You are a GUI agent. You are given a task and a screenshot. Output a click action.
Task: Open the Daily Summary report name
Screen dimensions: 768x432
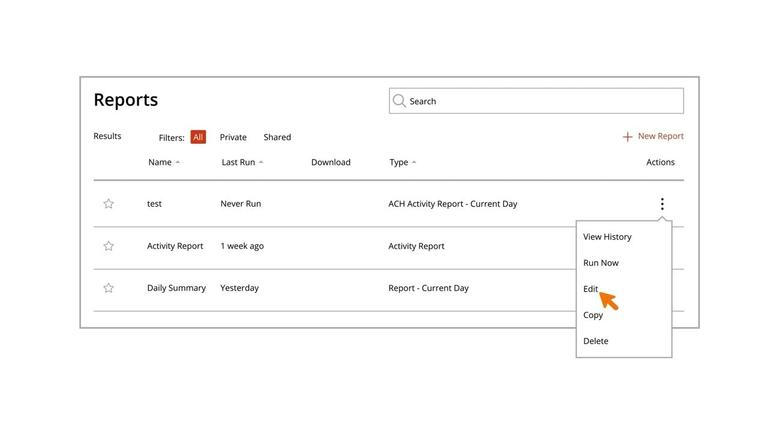pyautogui.click(x=176, y=288)
